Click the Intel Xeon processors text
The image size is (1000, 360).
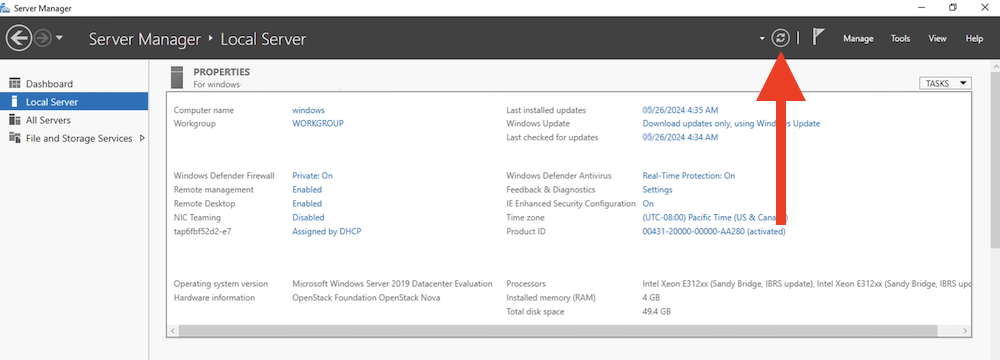click(807, 283)
